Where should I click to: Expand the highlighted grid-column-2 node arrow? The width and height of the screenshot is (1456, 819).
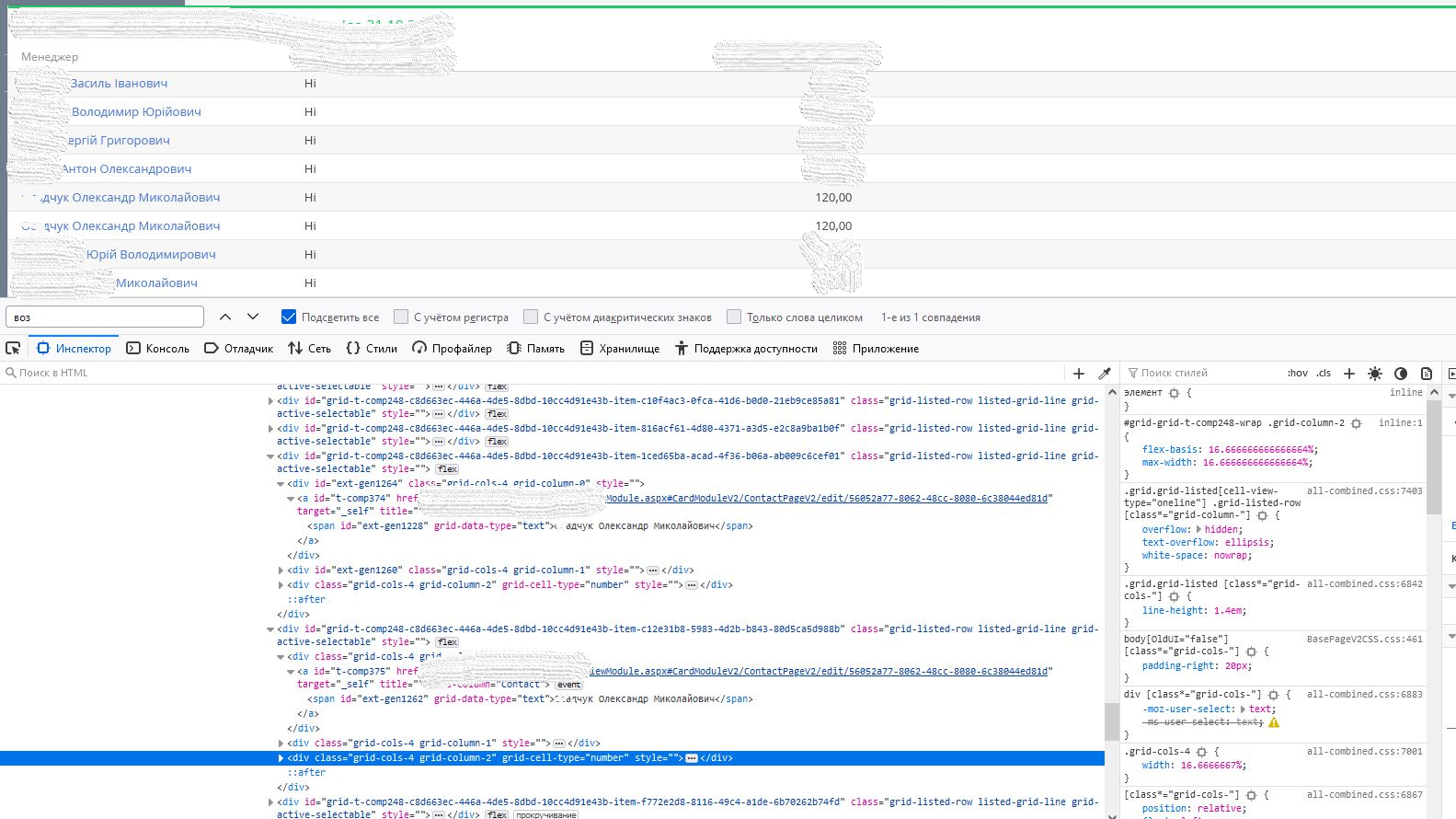coord(281,758)
